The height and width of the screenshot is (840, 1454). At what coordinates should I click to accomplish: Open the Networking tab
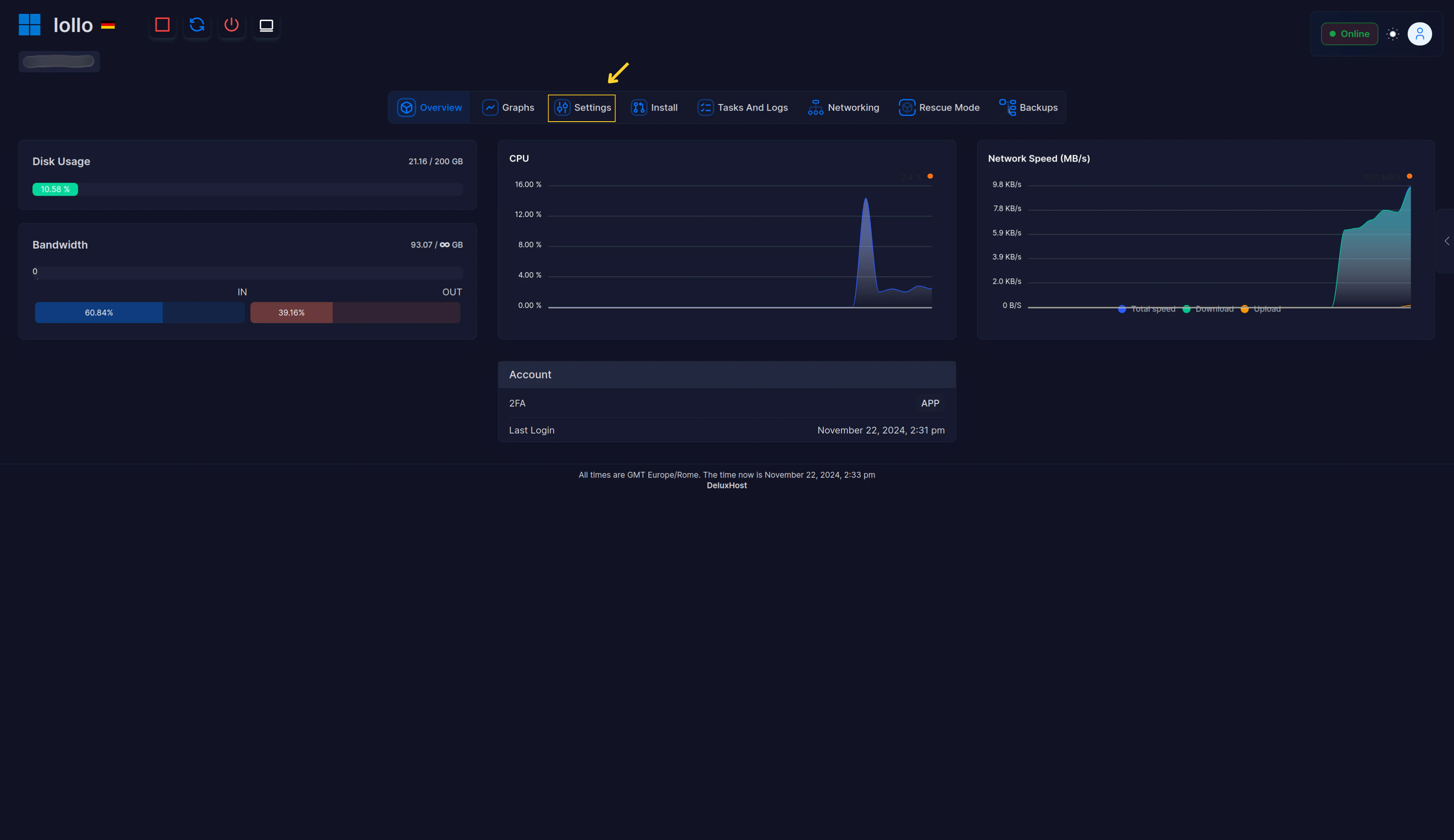tap(843, 108)
